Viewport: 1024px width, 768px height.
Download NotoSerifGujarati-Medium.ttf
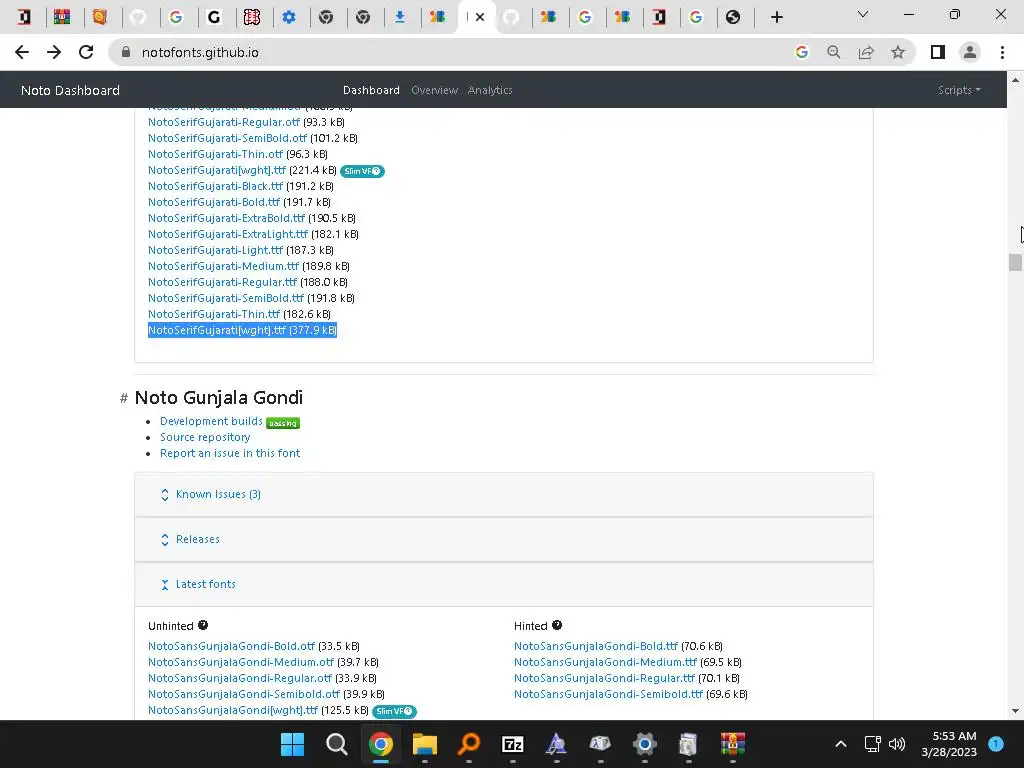pyautogui.click(x=223, y=266)
